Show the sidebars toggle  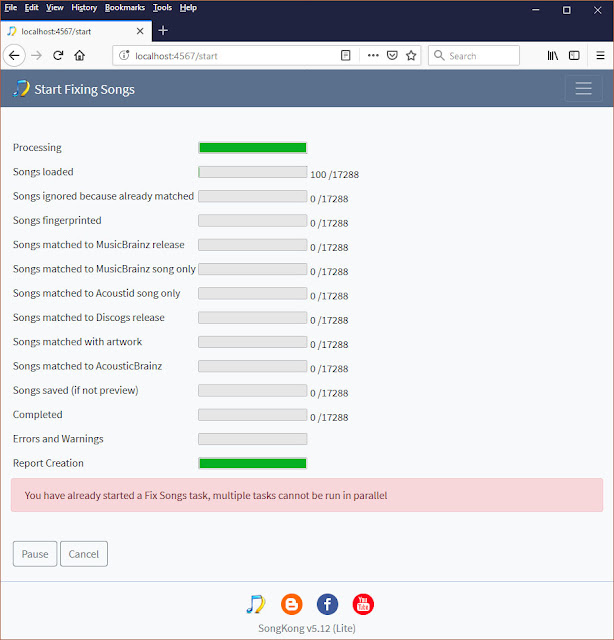coord(574,56)
